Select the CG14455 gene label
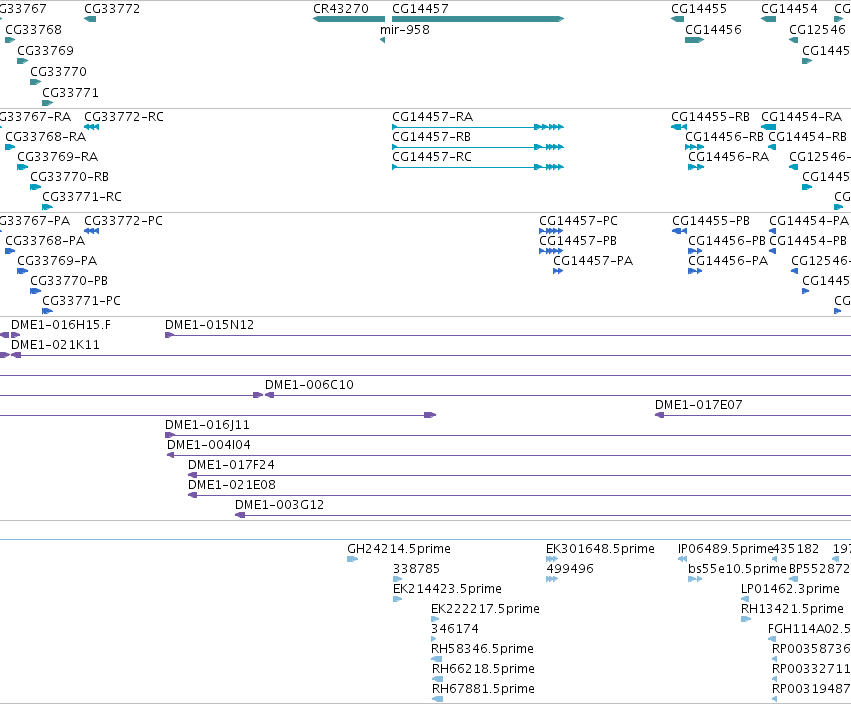851x704 pixels. (x=699, y=9)
